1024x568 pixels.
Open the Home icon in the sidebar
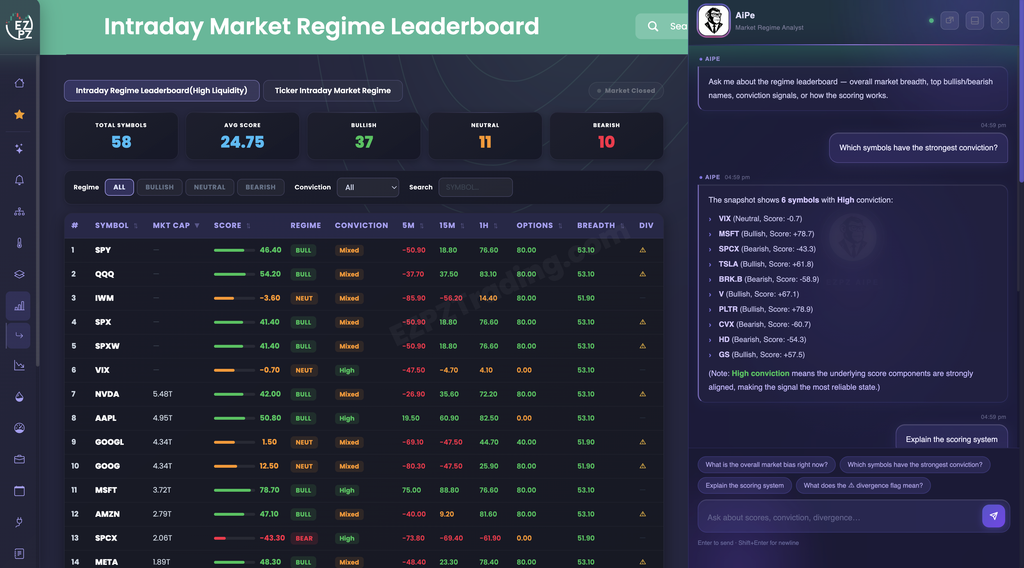click(x=20, y=83)
